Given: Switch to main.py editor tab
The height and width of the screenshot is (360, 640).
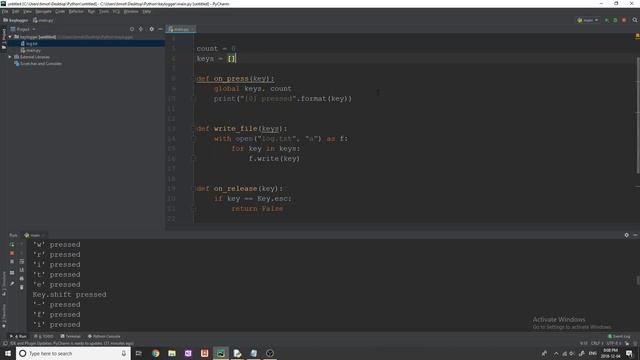Looking at the screenshot, I should pos(180,29).
